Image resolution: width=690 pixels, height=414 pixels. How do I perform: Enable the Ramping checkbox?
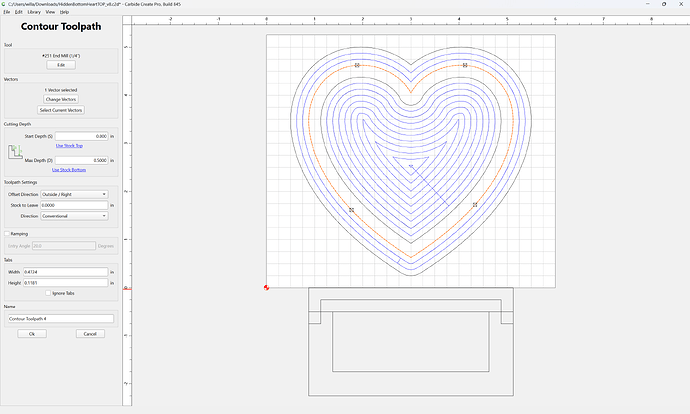pos(7,234)
